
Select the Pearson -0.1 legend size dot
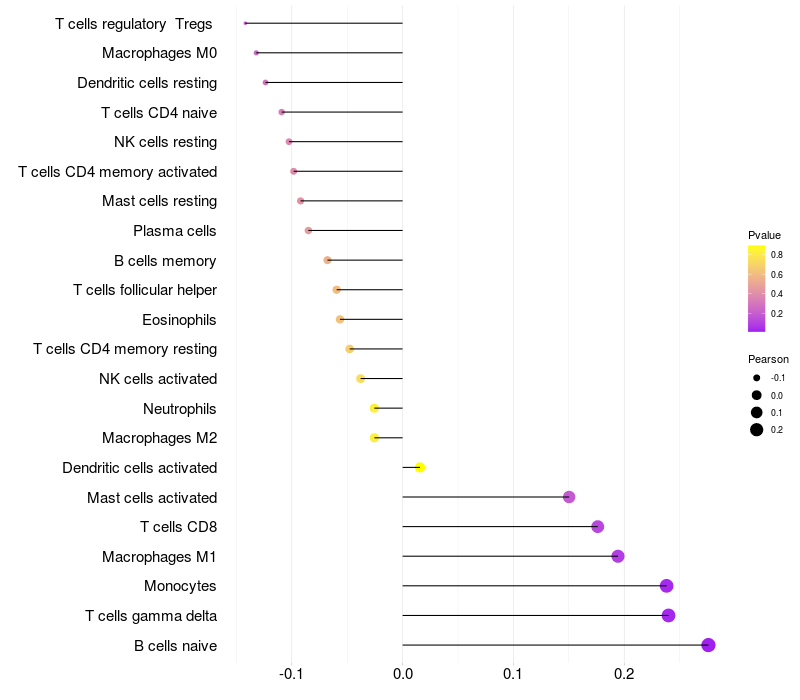(x=757, y=378)
